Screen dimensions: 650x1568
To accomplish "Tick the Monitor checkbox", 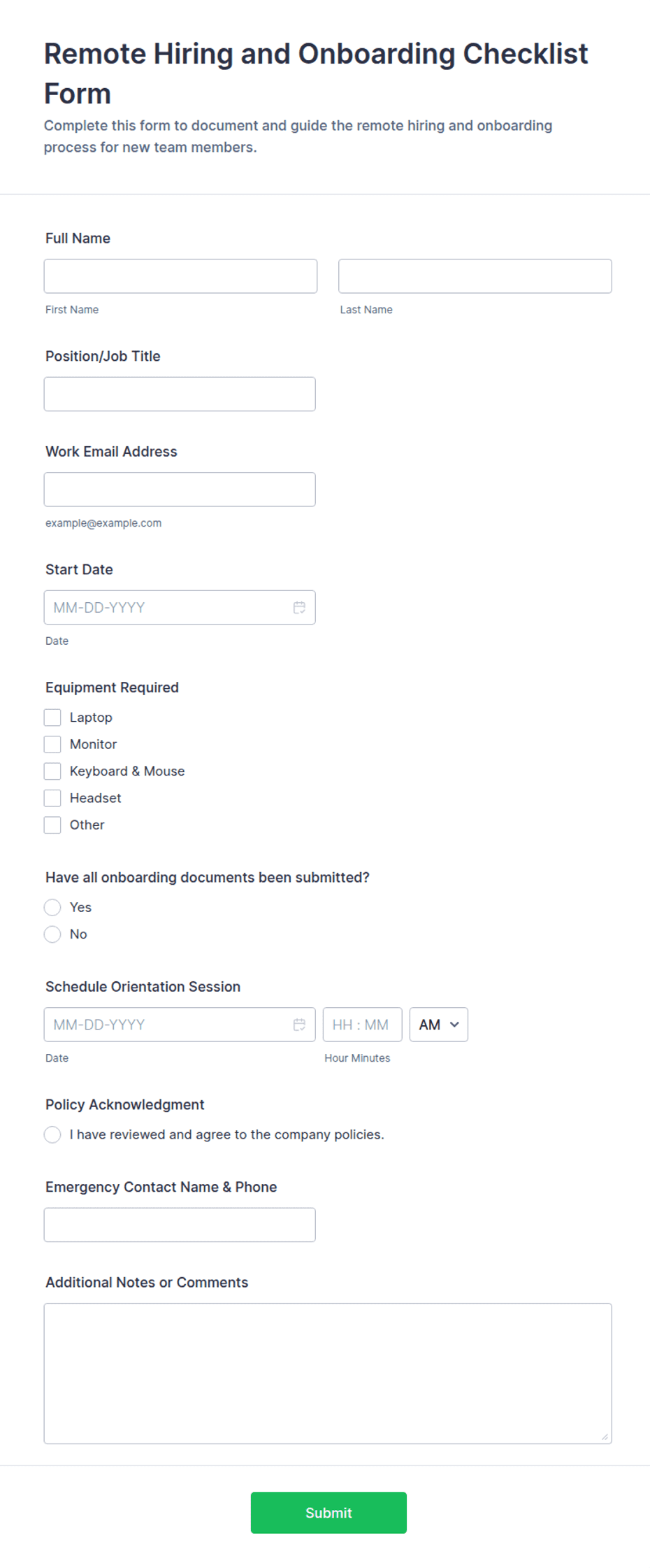I will point(52,744).
